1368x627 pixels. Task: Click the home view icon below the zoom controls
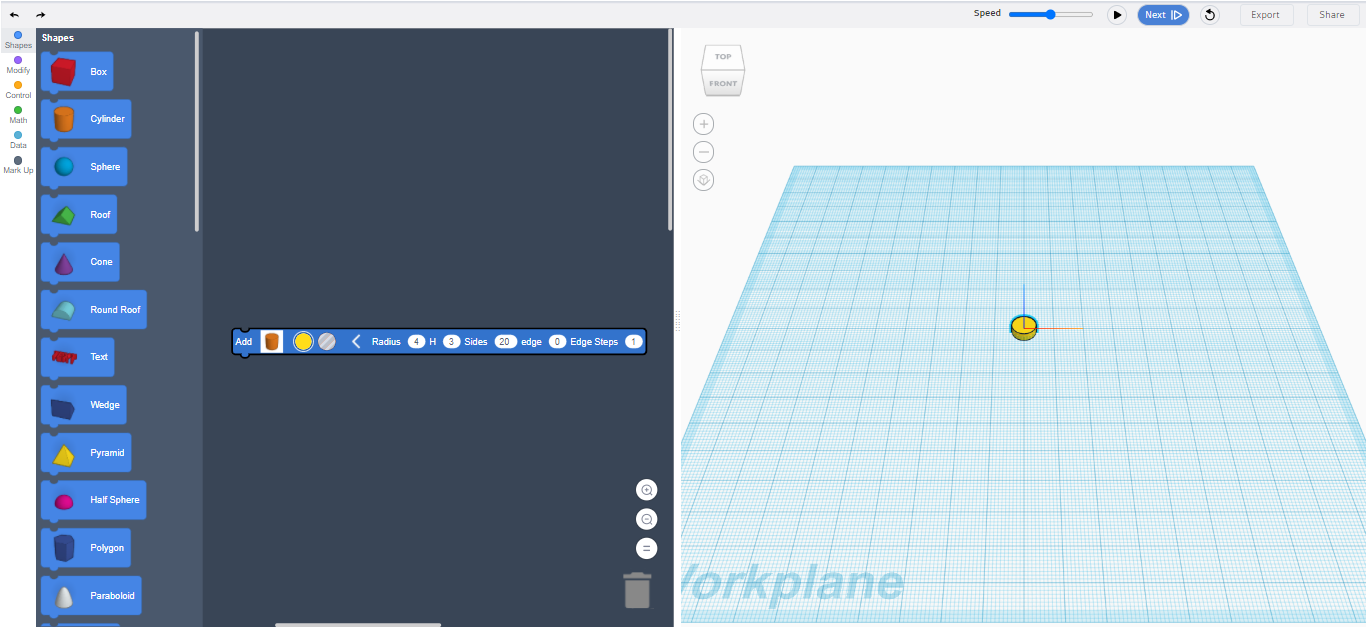click(x=703, y=179)
